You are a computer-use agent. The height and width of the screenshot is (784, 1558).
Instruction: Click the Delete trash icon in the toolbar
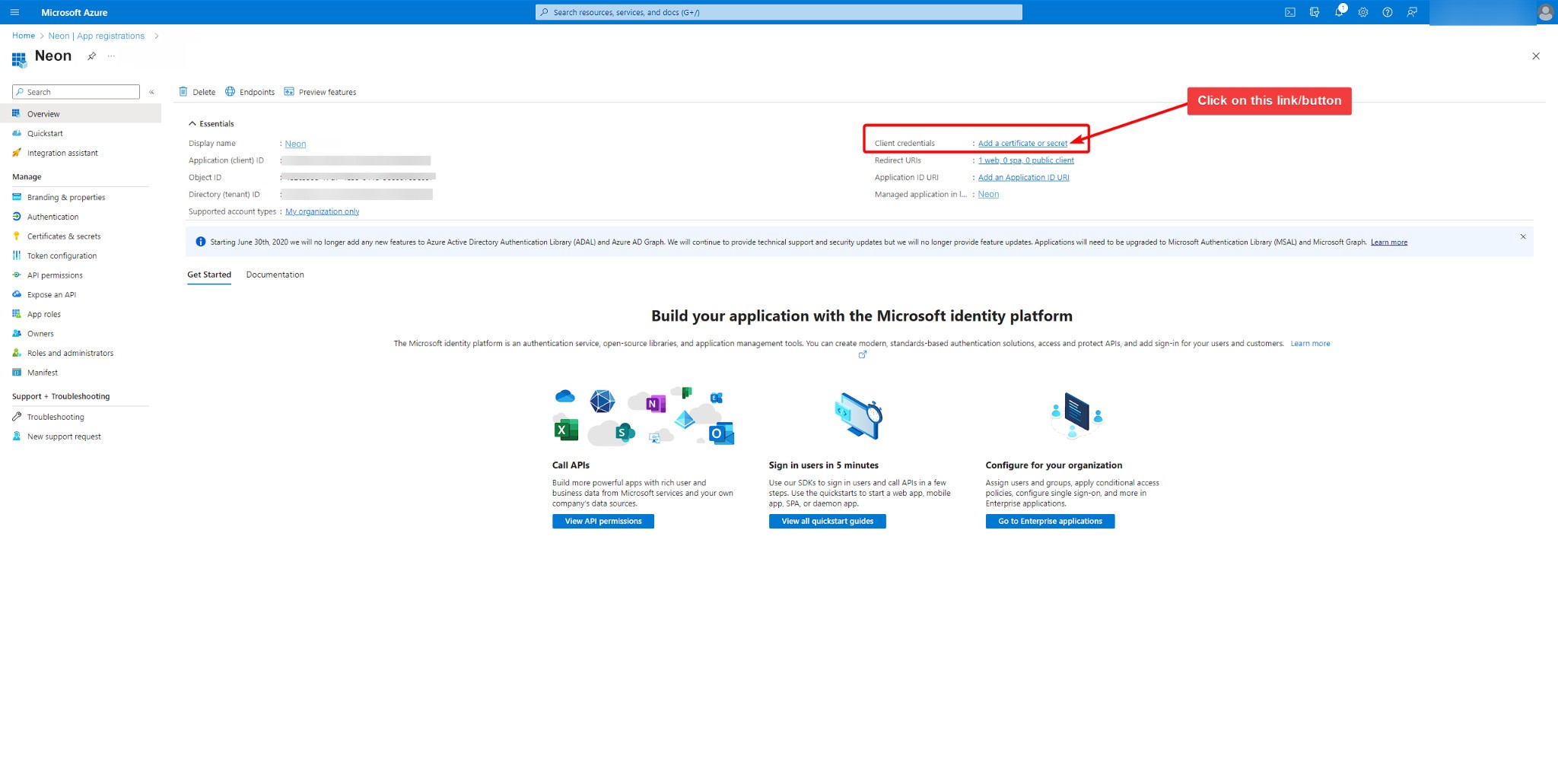click(183, 92)
